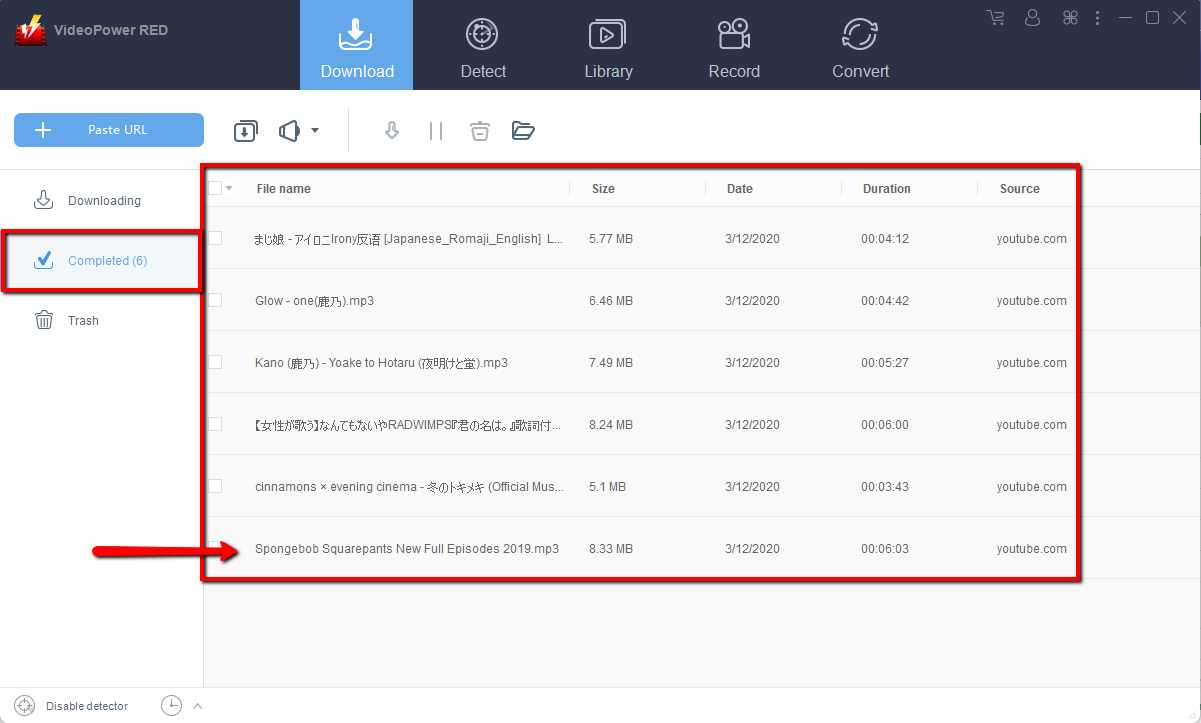1201x723 pixels.
Task: Click the Paste URL button
Action: coord(109,130)
